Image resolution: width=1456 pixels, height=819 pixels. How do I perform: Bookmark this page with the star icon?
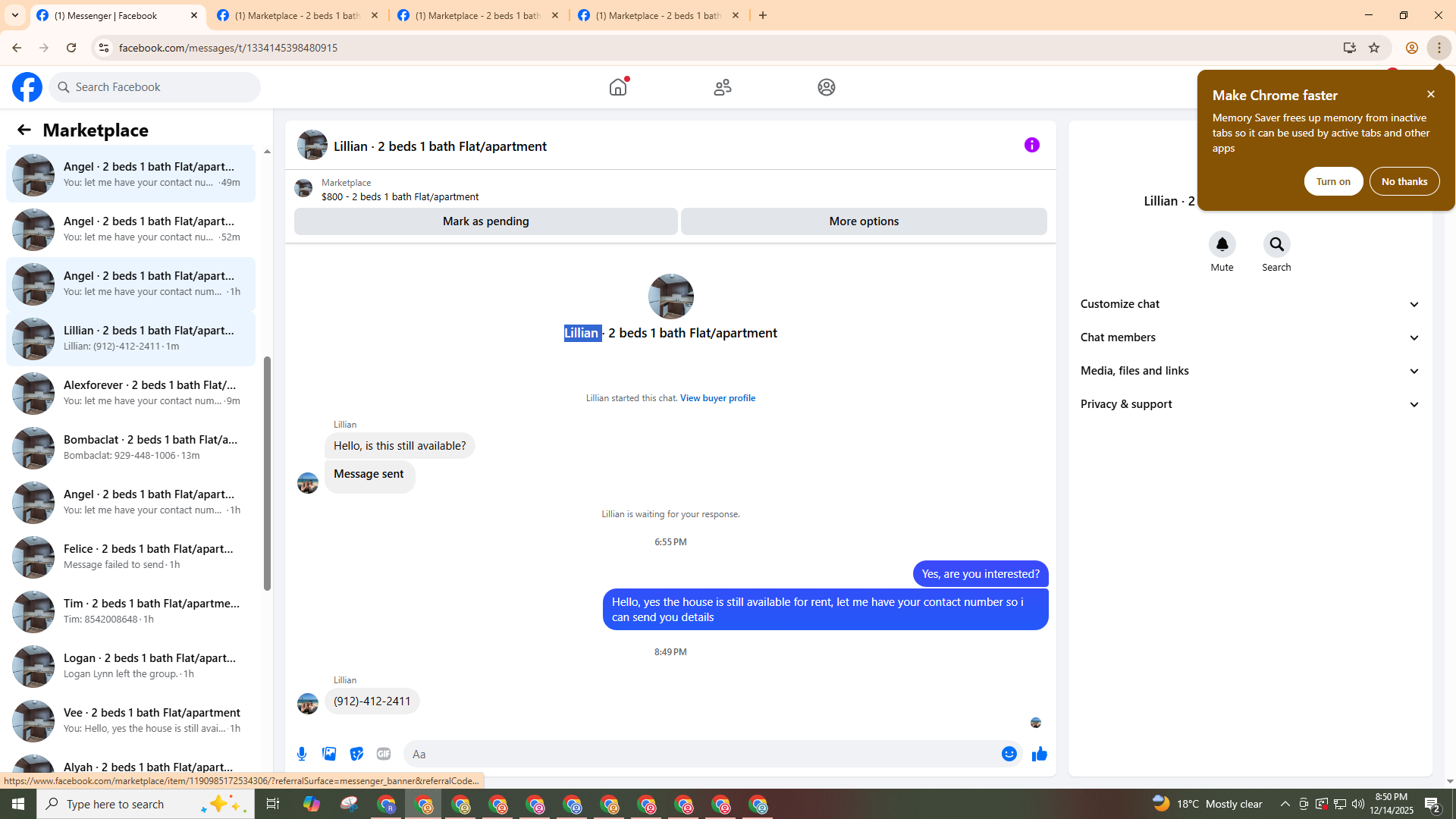1374,48
